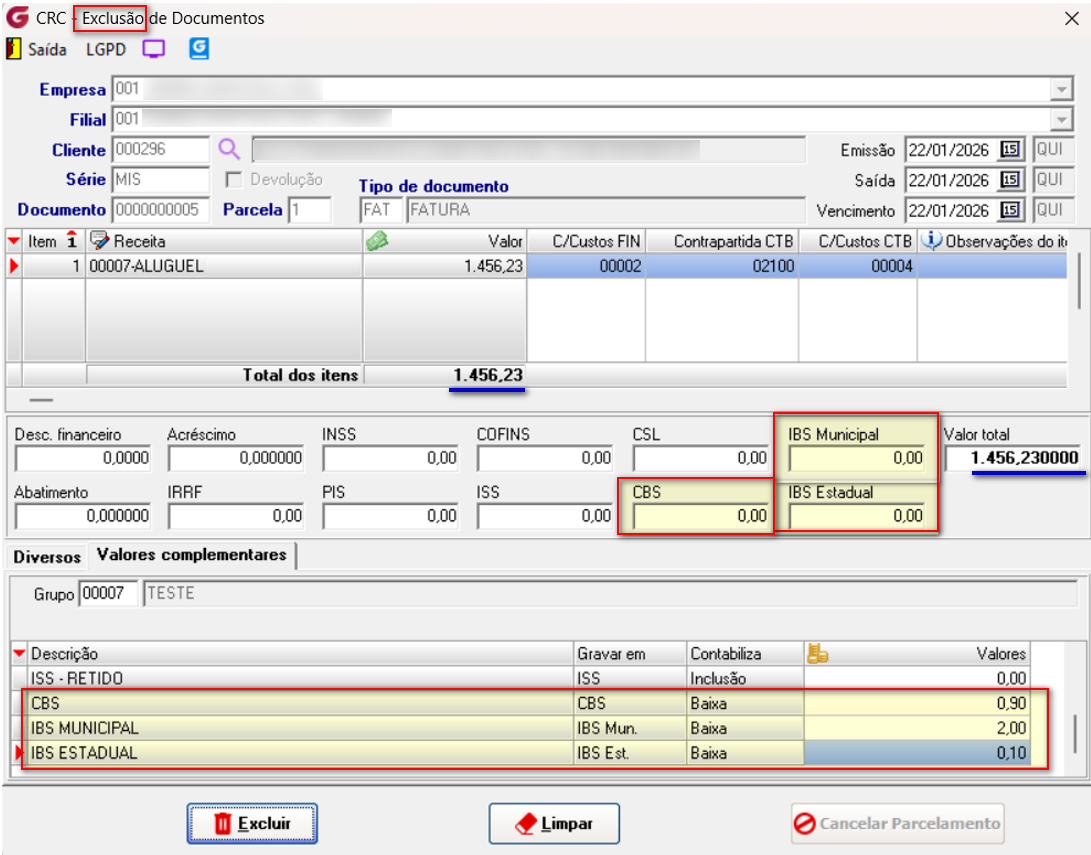Click the IRRF value field
Screen dimensions: 1091x855
pyautogui.click(x=237, y=516)
